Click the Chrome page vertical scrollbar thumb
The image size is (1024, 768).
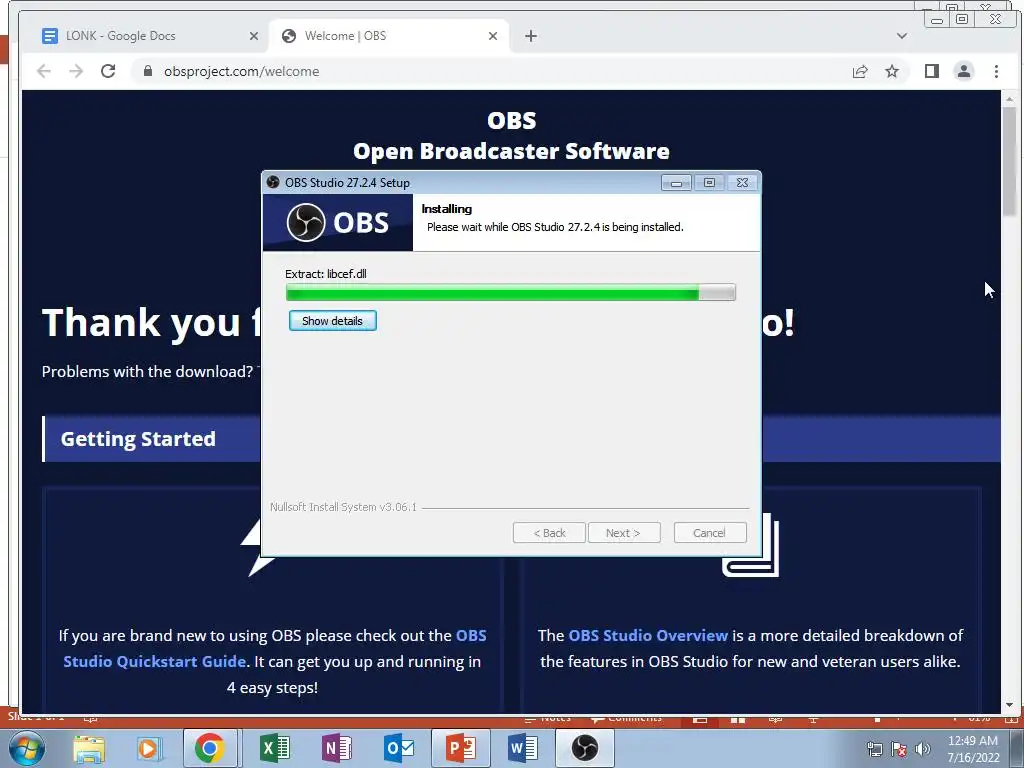click(x=1010, y=161)
